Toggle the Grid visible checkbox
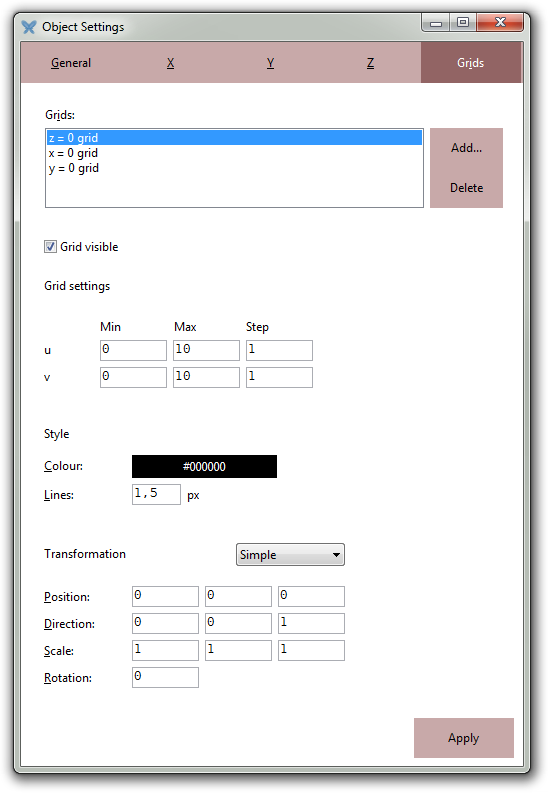Image resolution: width=548 pixels, height=793 pixels. [50, 247]
